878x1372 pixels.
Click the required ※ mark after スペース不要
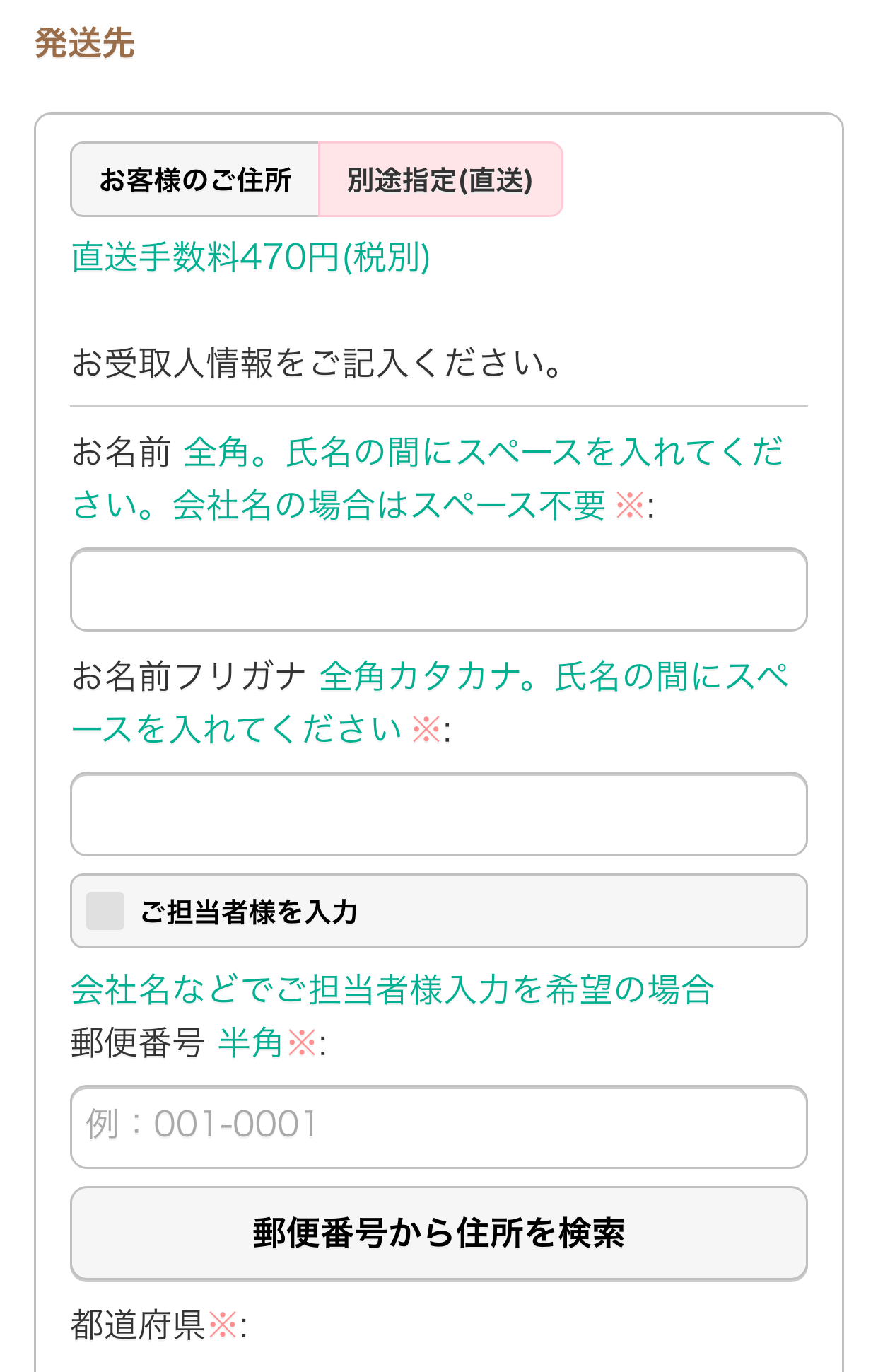pos(630,506)
